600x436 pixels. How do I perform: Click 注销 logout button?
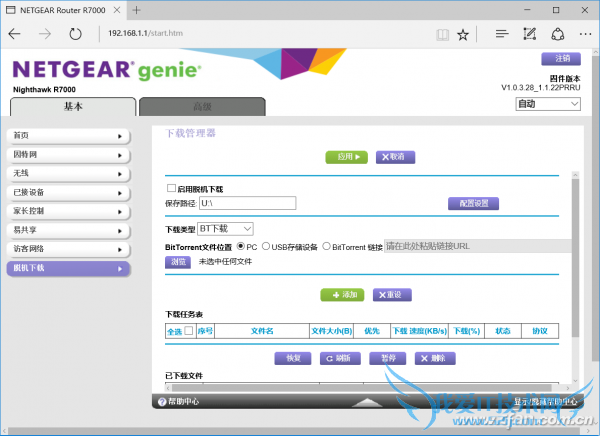[561, 59]
